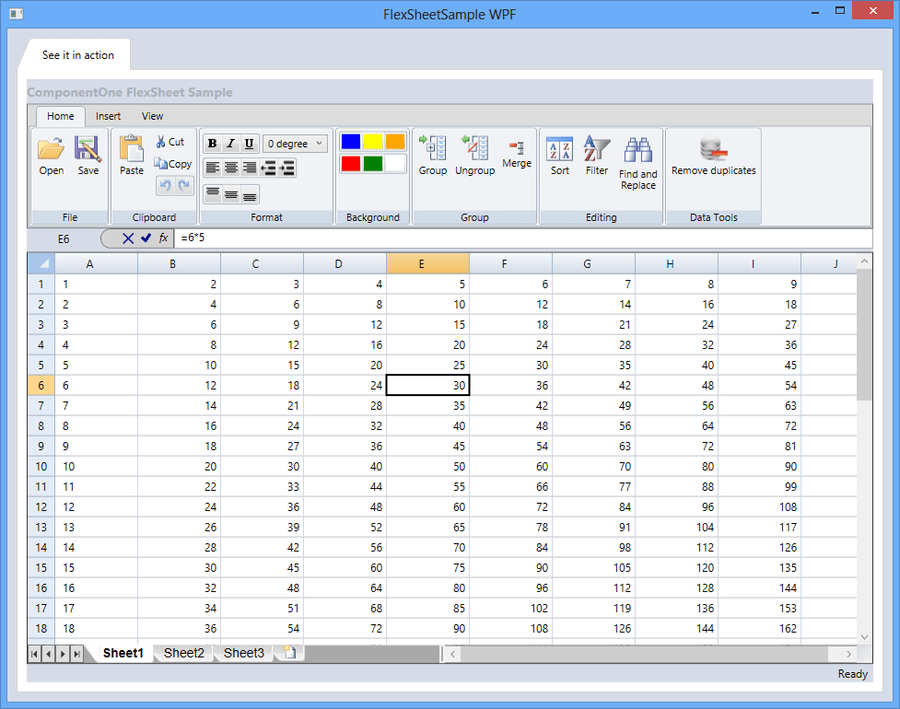Switch to the Insert ribbon tab

tap(108, 116)
